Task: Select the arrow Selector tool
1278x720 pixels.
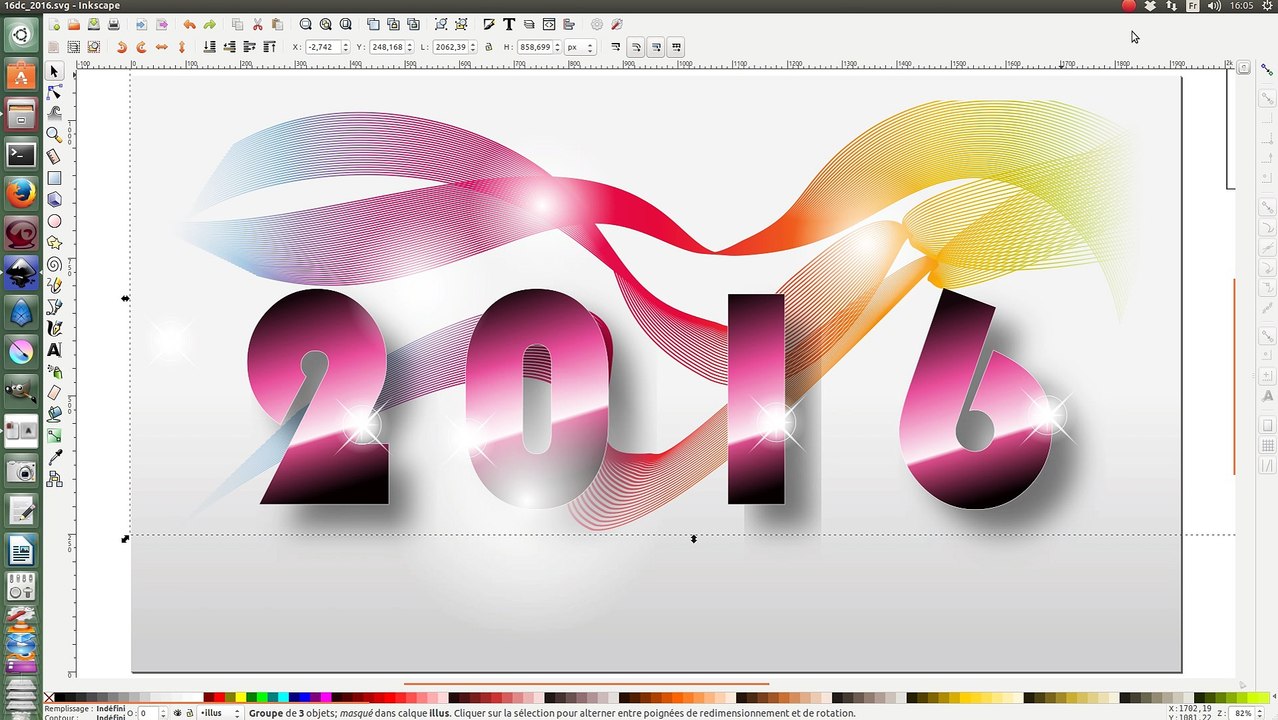Action: (x=54, y=71)
